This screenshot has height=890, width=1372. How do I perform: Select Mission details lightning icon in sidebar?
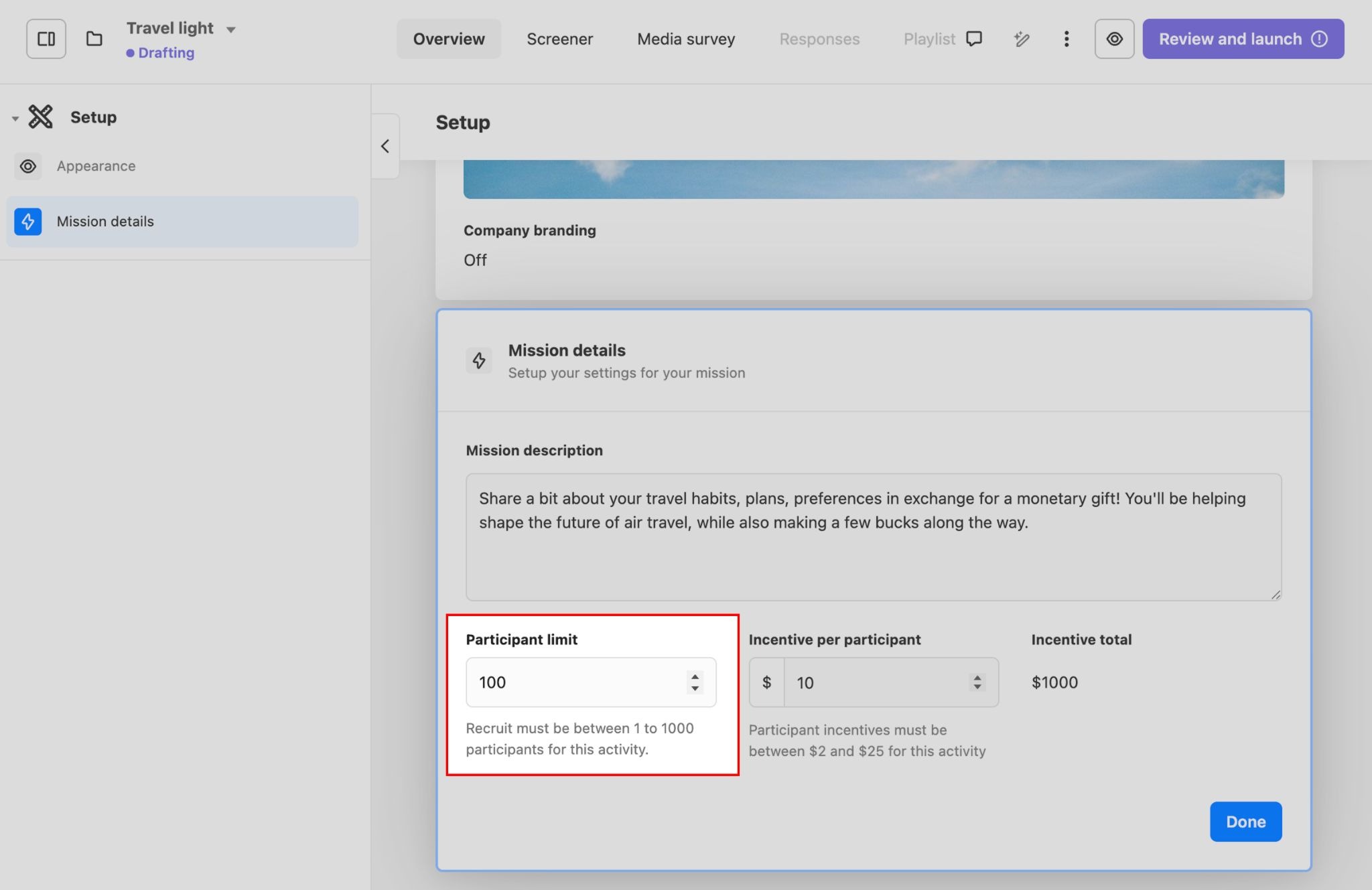(28, 222)
